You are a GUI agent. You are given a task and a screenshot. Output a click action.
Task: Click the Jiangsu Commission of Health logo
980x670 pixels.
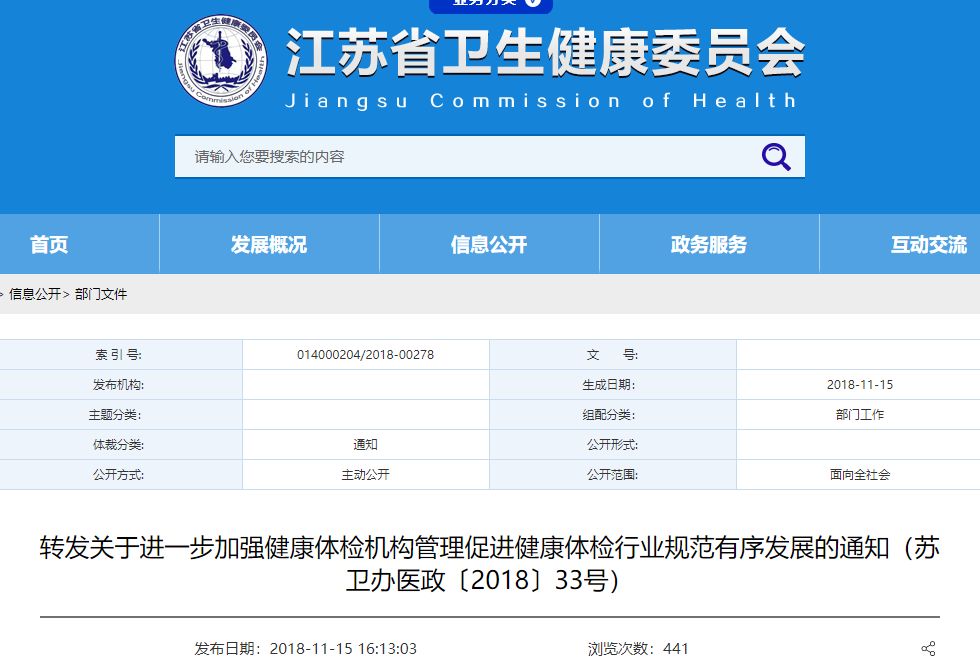pos(221,64)
